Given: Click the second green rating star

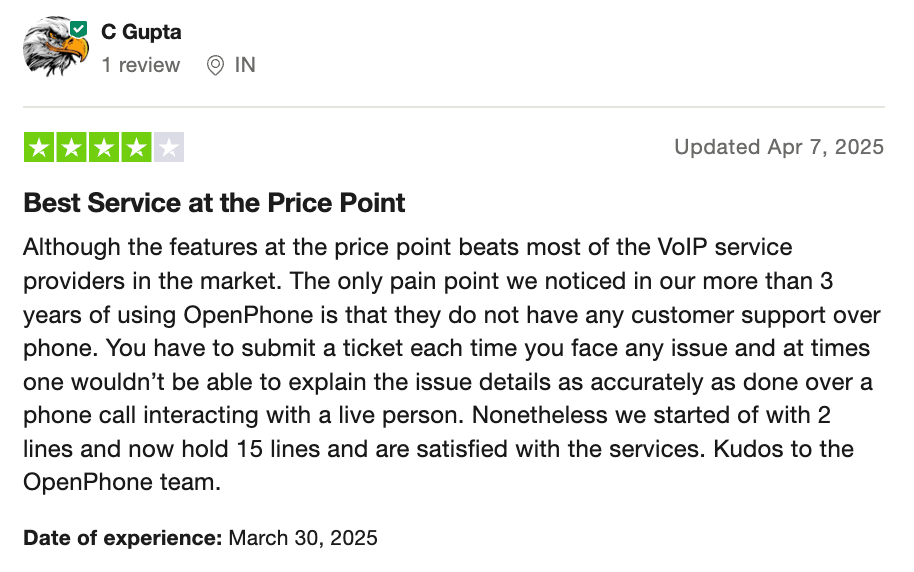Looking at the screenshot, I should click(72, 148).
